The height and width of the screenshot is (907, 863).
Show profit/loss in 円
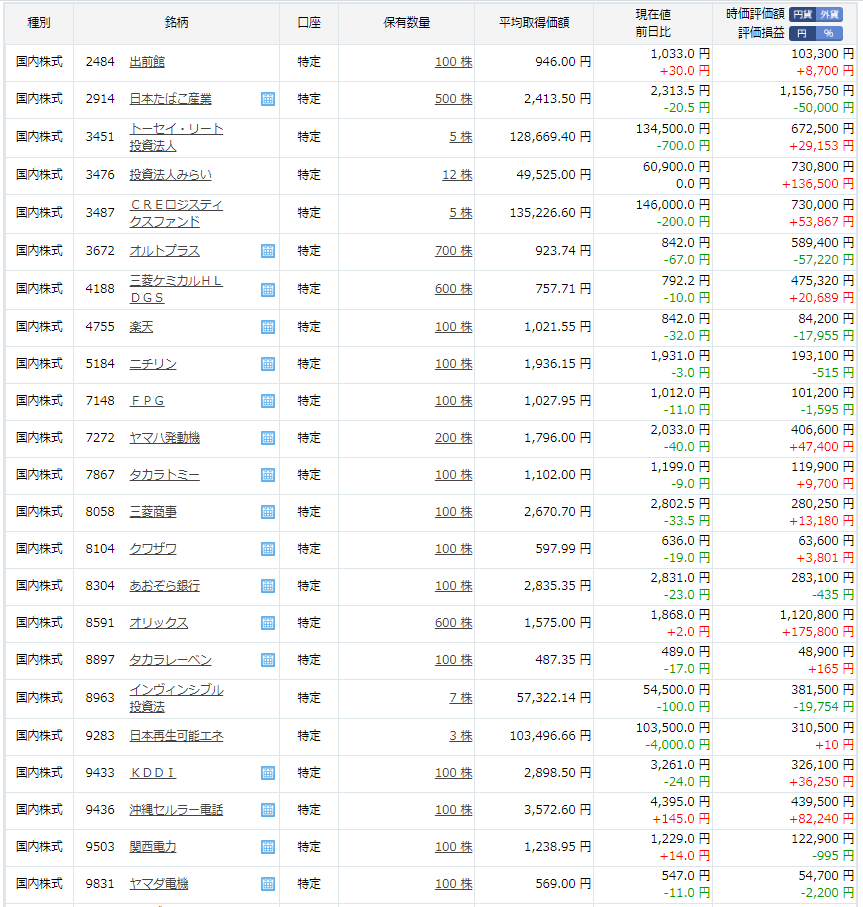[x=802, y=34]
